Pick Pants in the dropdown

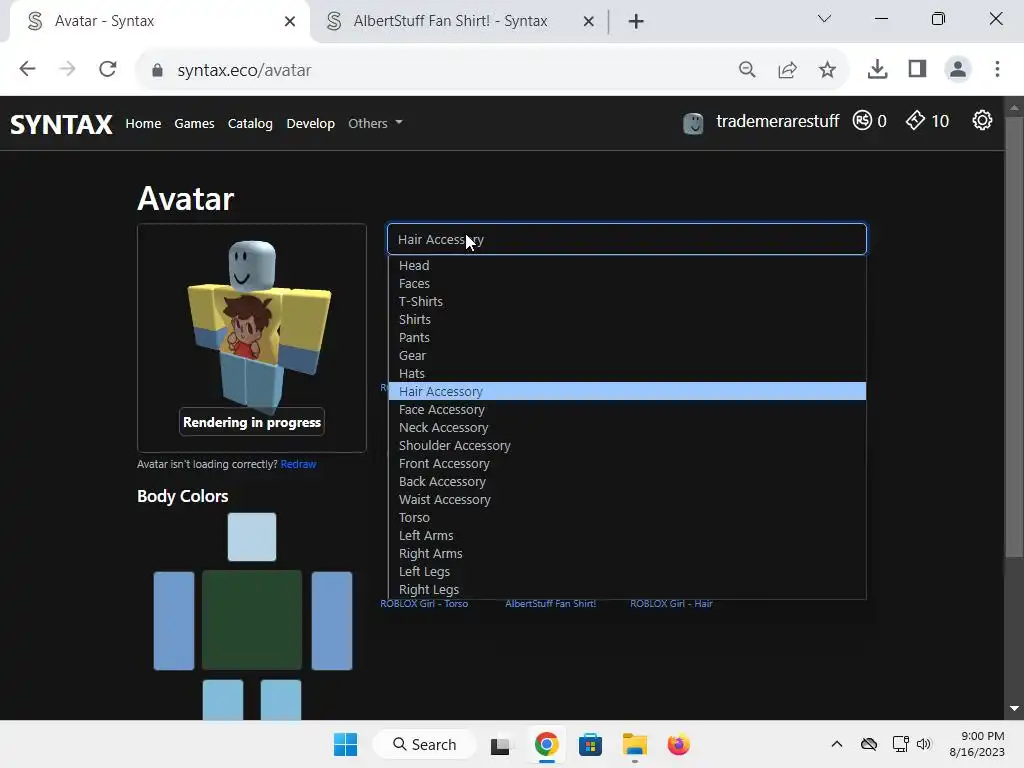pos(627,338)
